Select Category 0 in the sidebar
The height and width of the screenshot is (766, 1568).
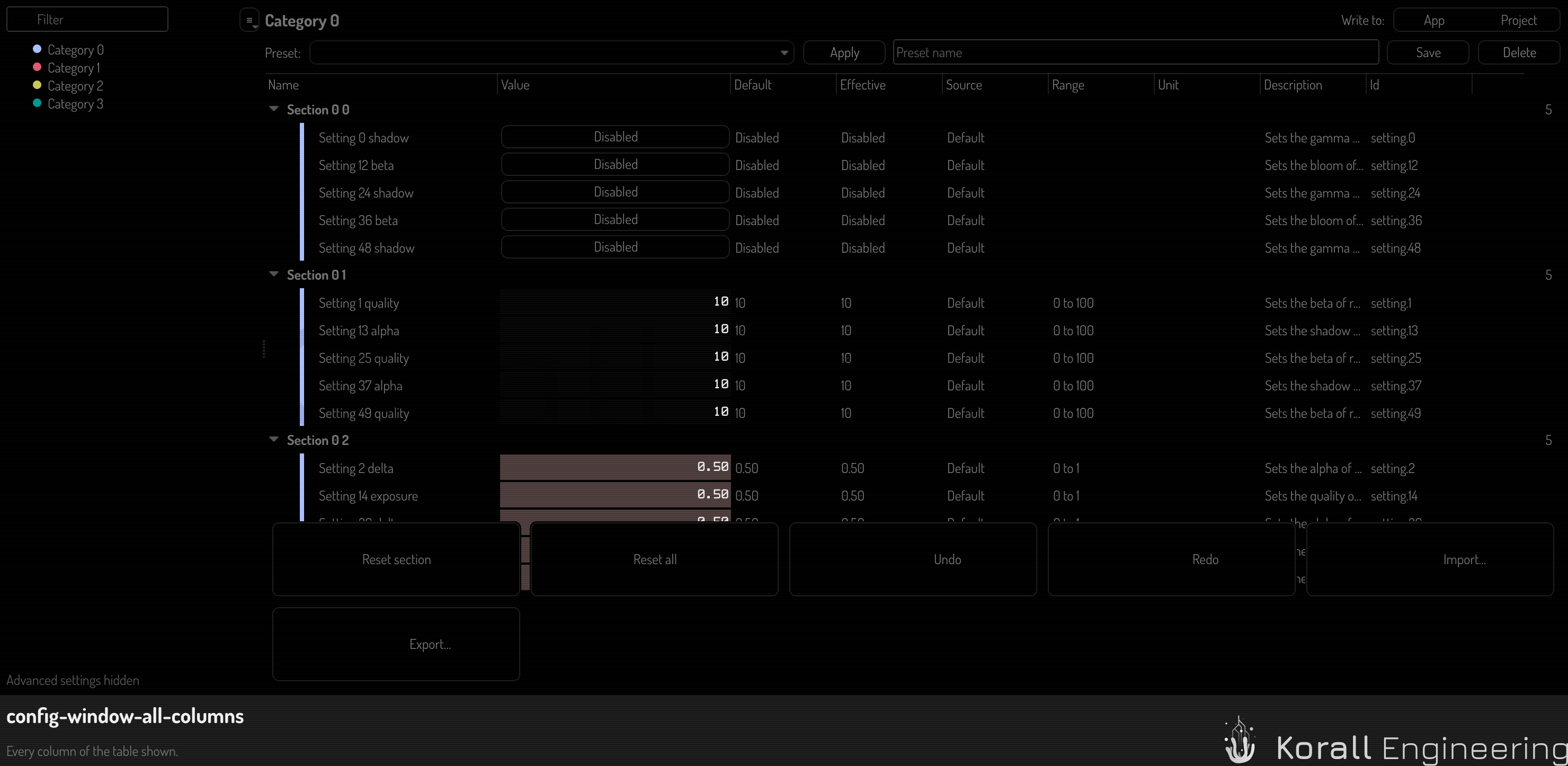pyautogui.click(x=68, y=50)
